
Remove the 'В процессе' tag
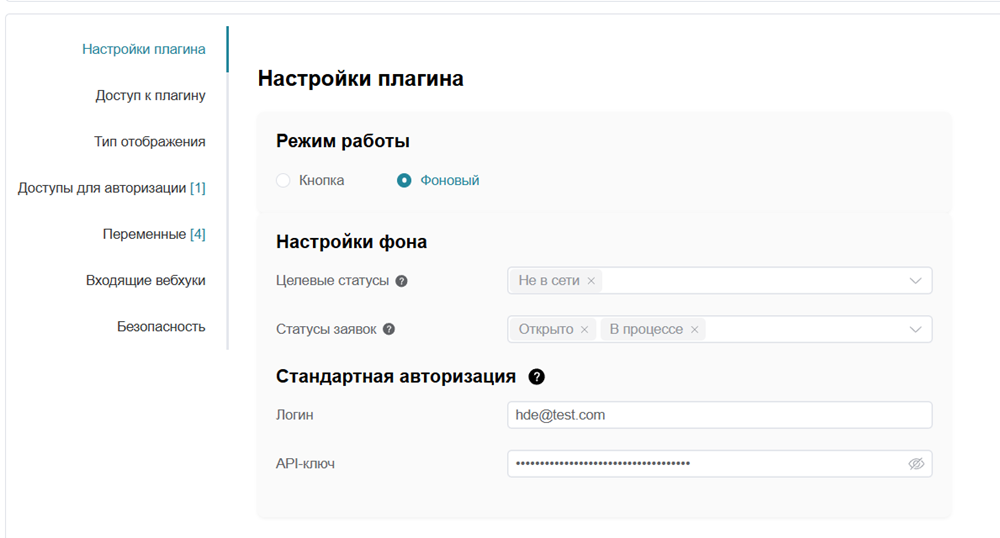tap(694, 329)
